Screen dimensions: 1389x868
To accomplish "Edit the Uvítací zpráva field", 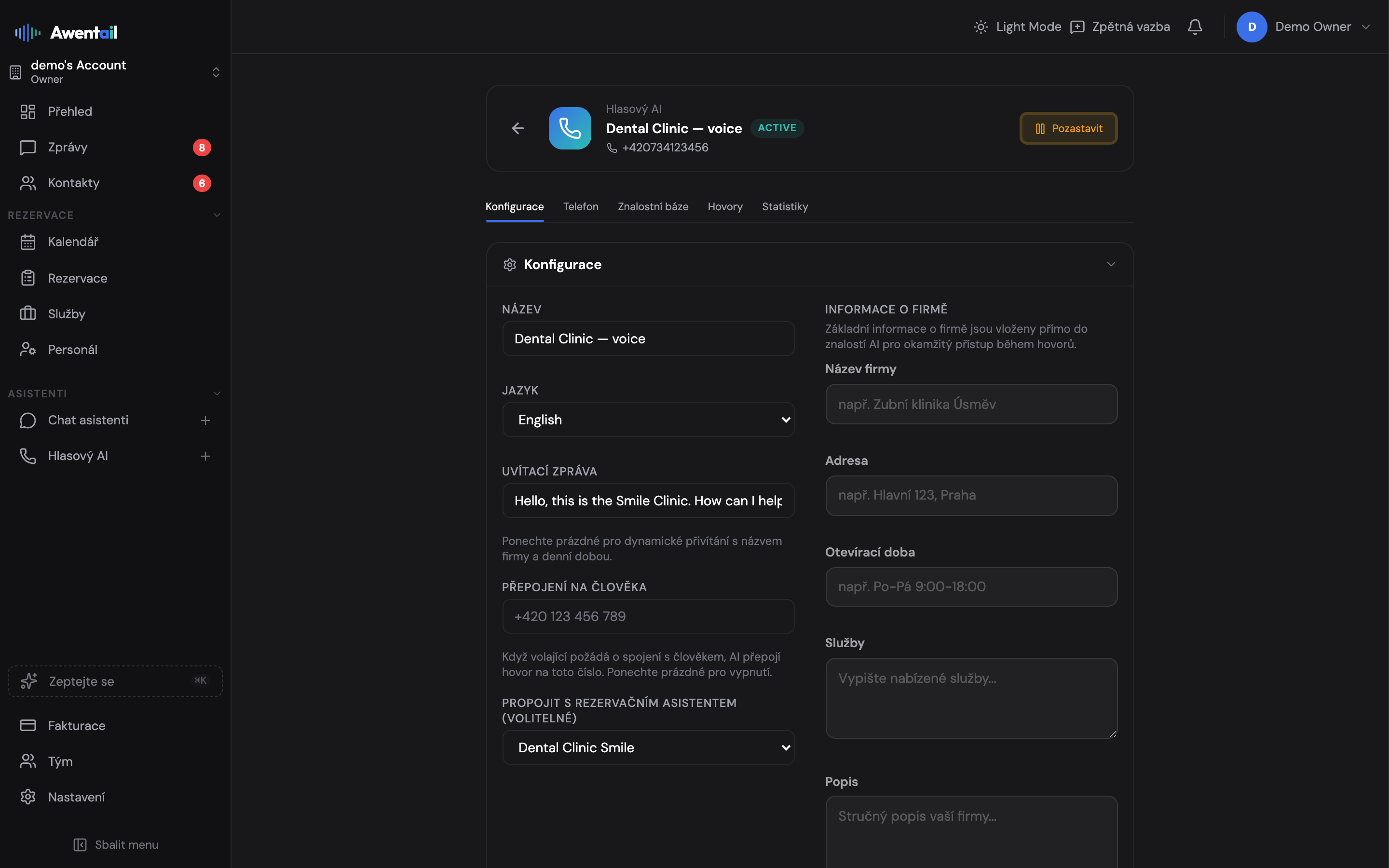I will click(648, 501).
